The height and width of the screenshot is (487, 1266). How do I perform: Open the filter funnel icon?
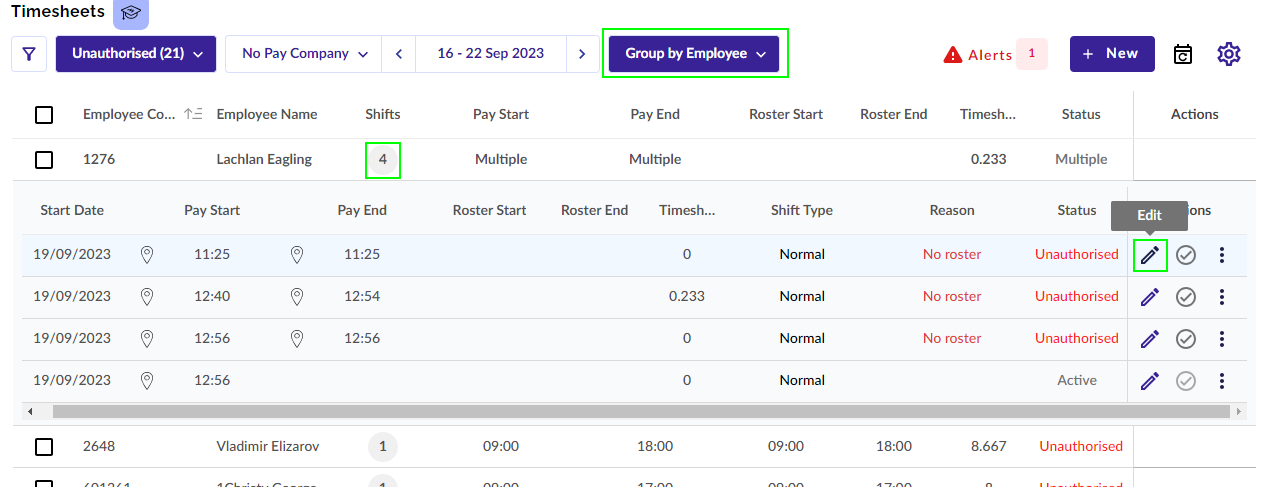(28, 54)
